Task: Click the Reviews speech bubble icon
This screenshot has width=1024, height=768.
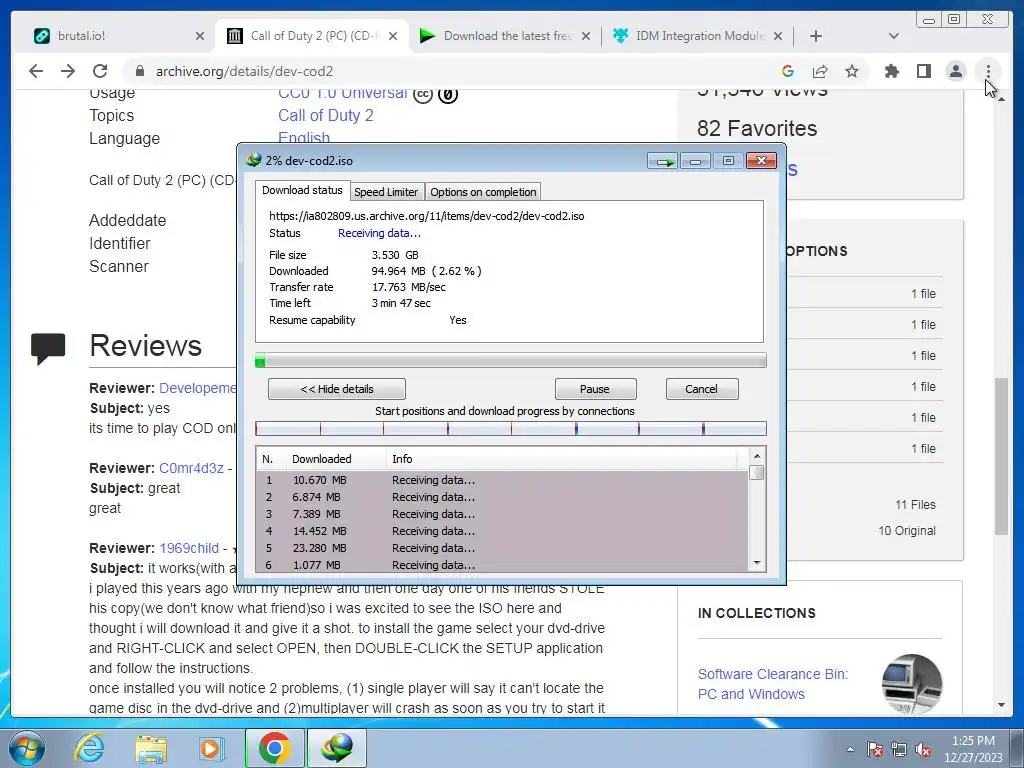Action: click(x=48, y=348)
